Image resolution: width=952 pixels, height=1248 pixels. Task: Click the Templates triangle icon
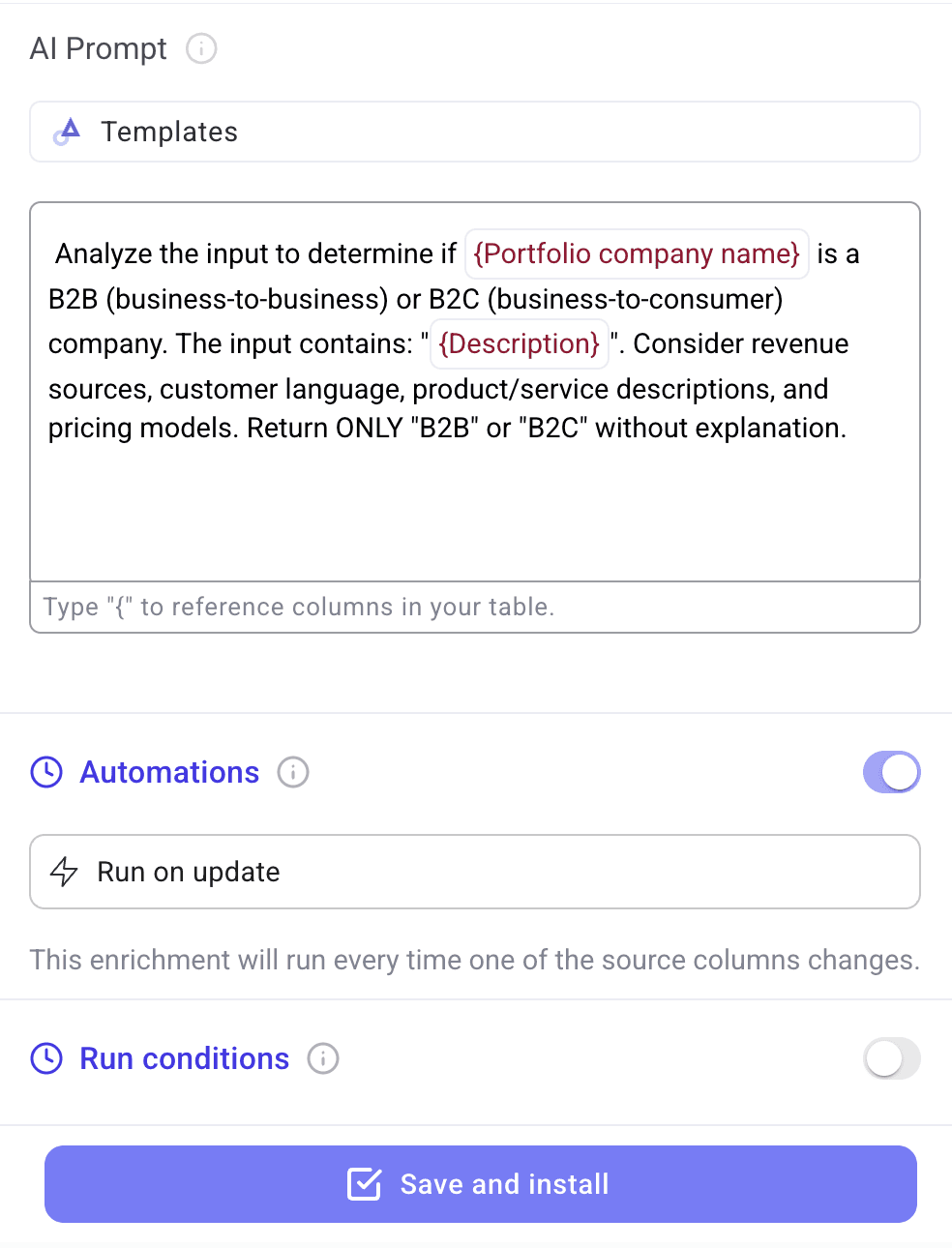pyautogui.click(x=67, y=132)
